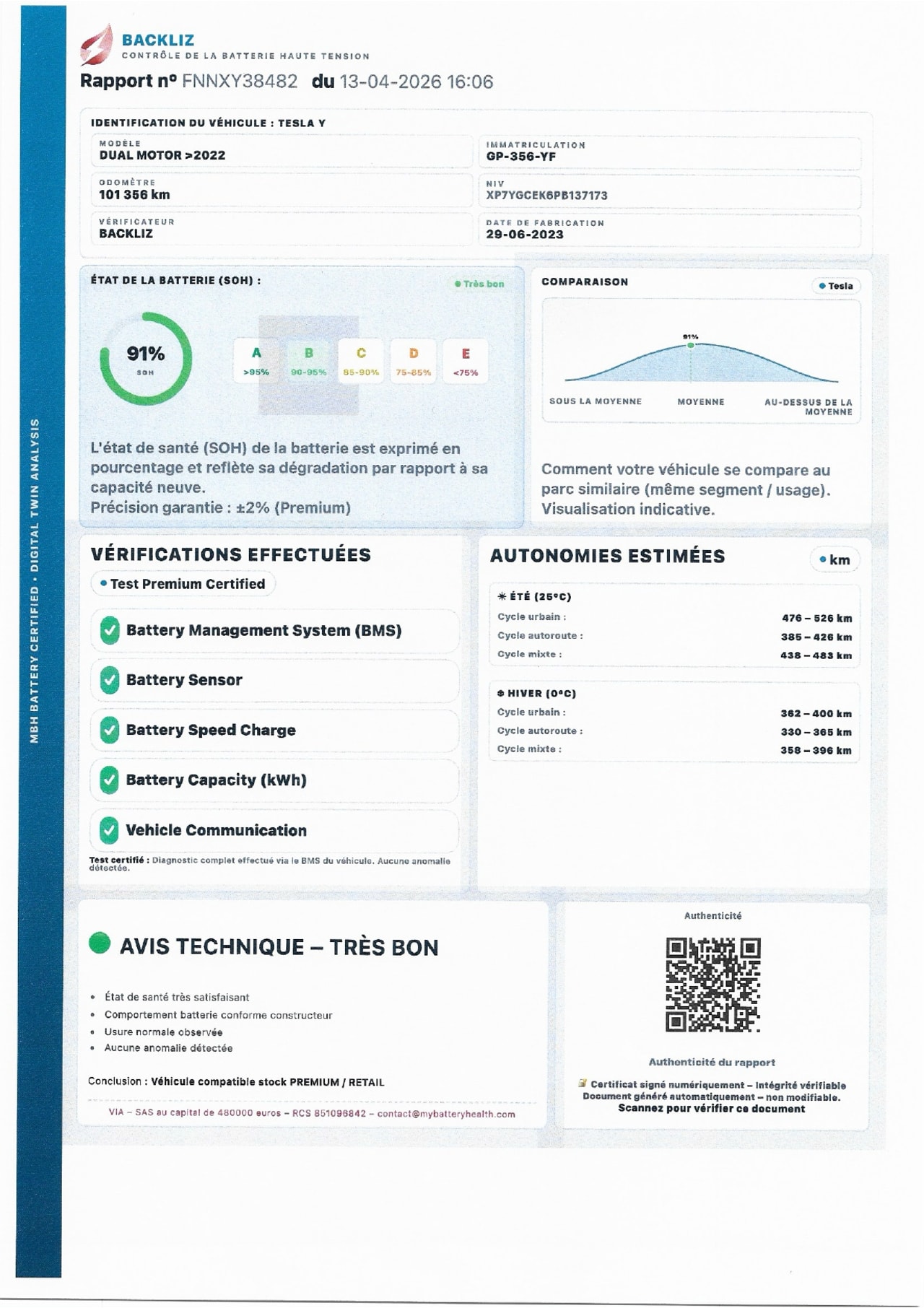Click the 'Authenticité du rapport' caption
Screen dimensions: 924x1308
pos(712,1062)
